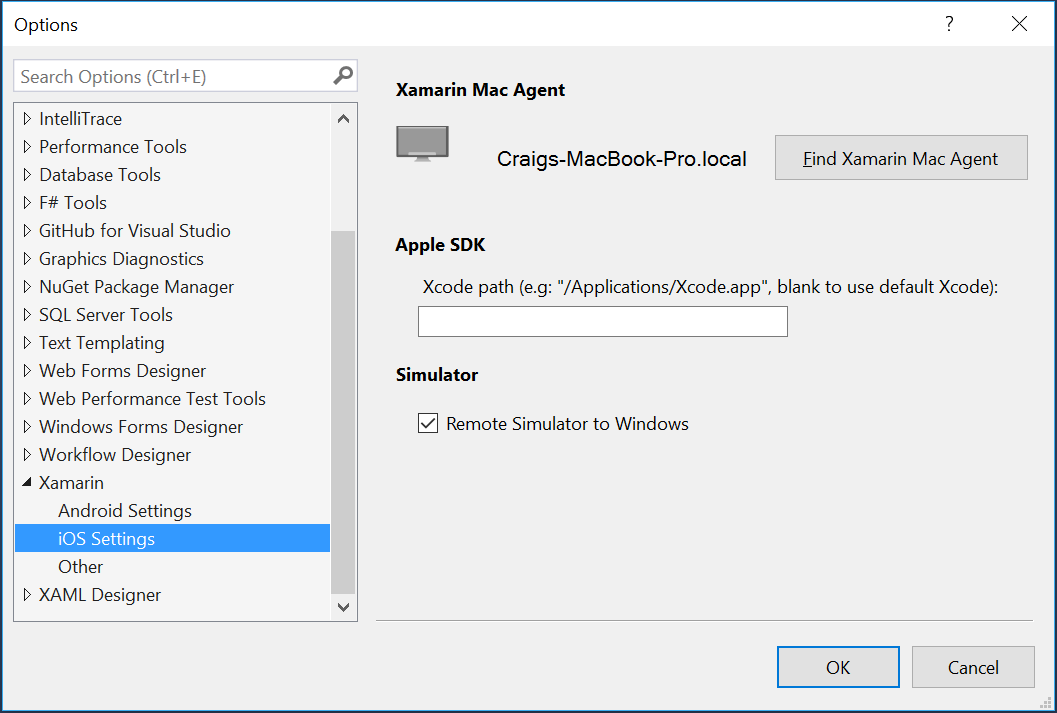This screenshot has height=713, width=1057.
Task: Click Find Xamarin Mac Agent button
Action: point(901,158)
